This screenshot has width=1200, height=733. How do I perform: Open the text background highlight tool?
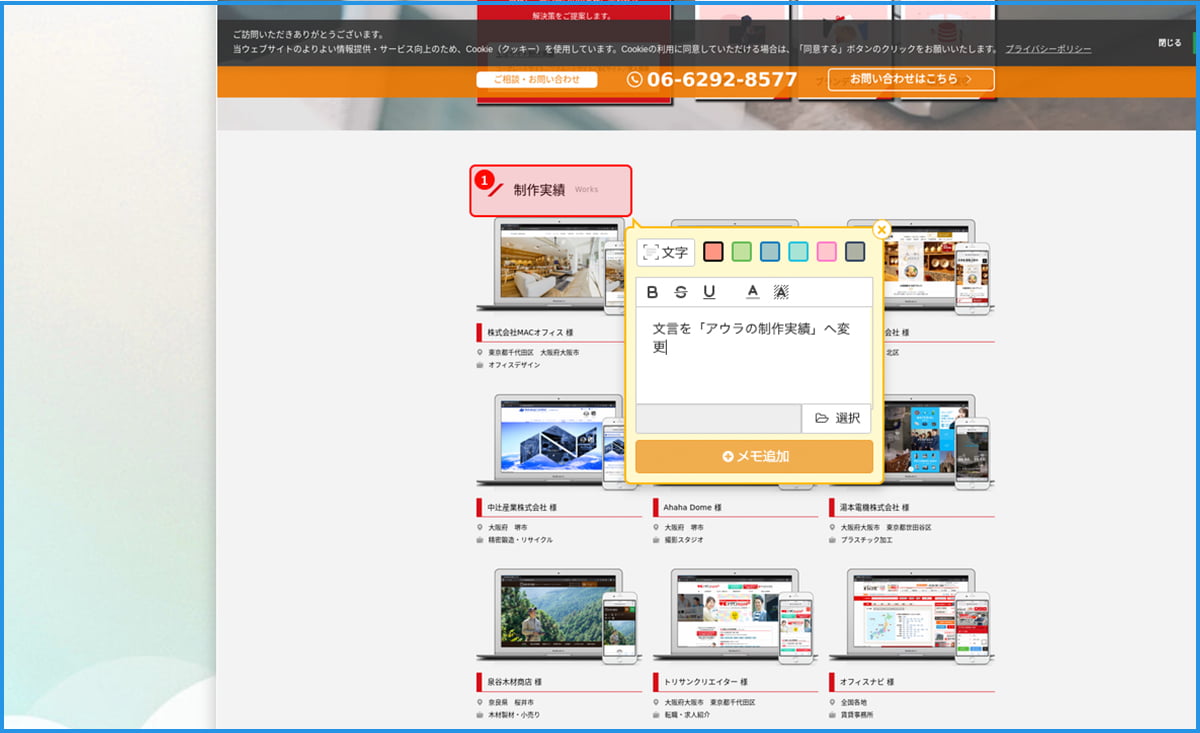tap(781, 292)
